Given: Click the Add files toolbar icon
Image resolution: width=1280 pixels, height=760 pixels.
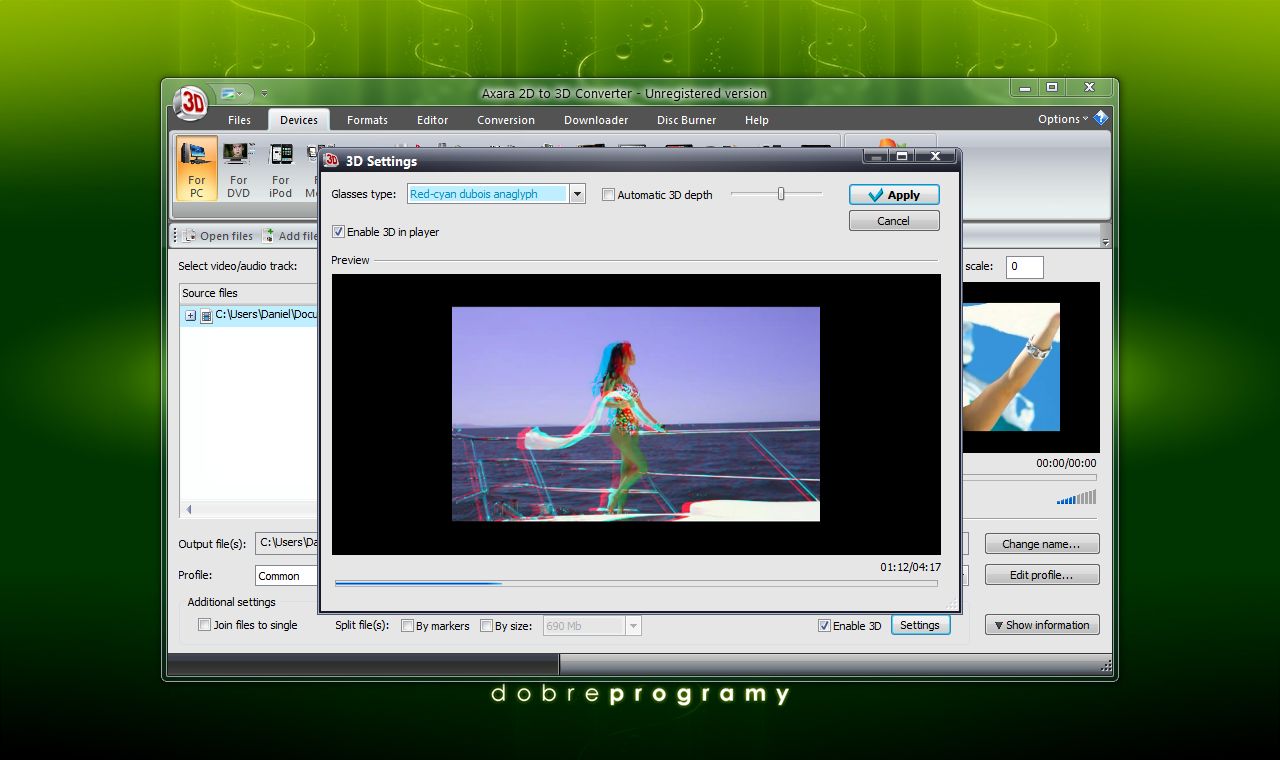Looking at the screenshot, I should pos(269,236).
